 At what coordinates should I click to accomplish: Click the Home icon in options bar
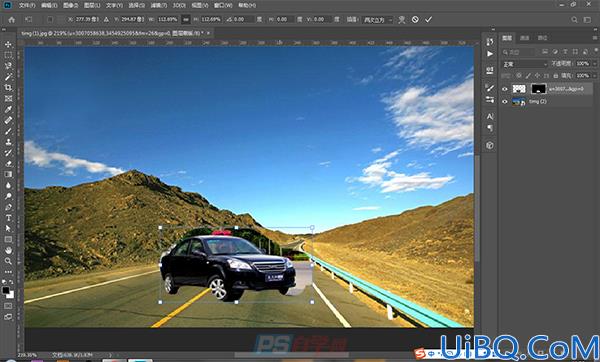12,20
